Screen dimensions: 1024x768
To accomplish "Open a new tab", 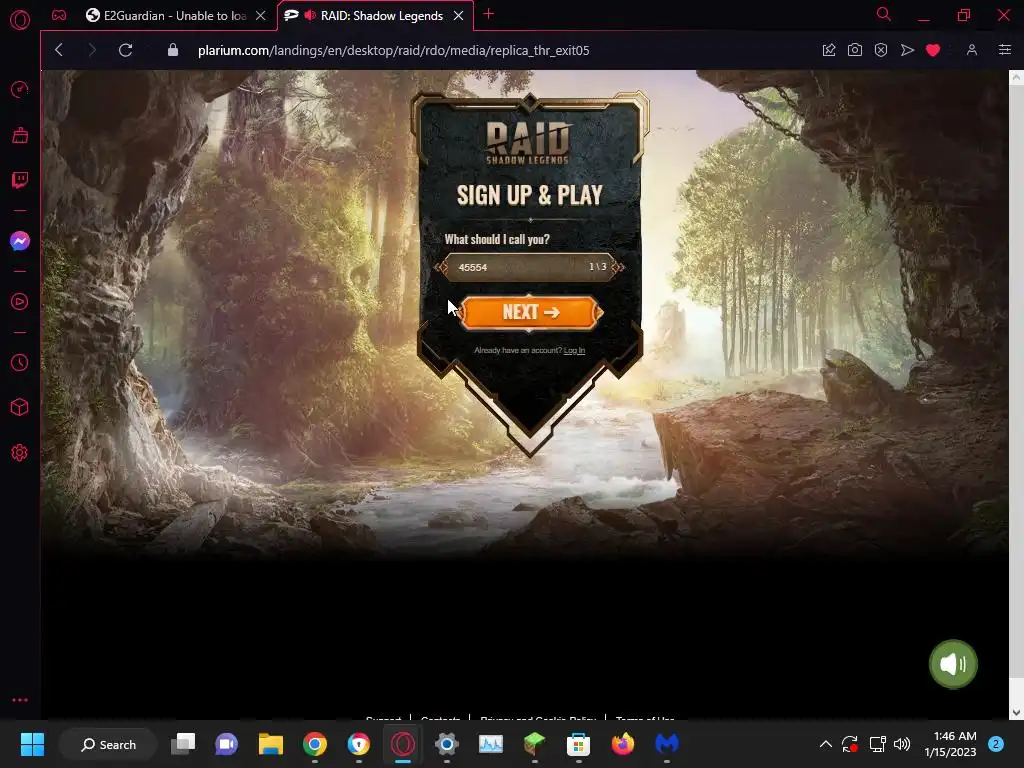I will pos(488,14).
